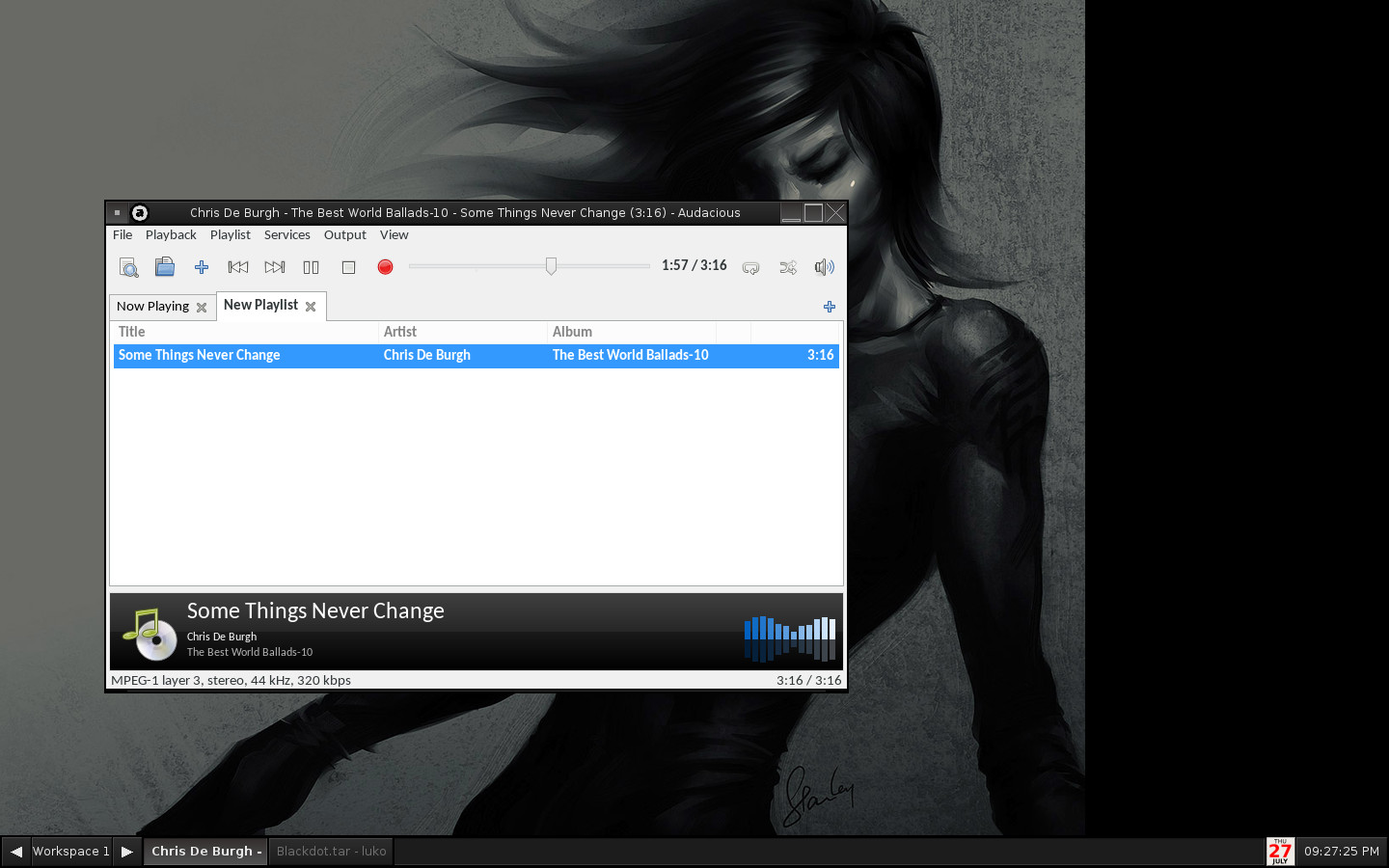Open the Playback menu
Image resolution: width=1389 pixels, height=868 pixels.
[x=171, y=234]
